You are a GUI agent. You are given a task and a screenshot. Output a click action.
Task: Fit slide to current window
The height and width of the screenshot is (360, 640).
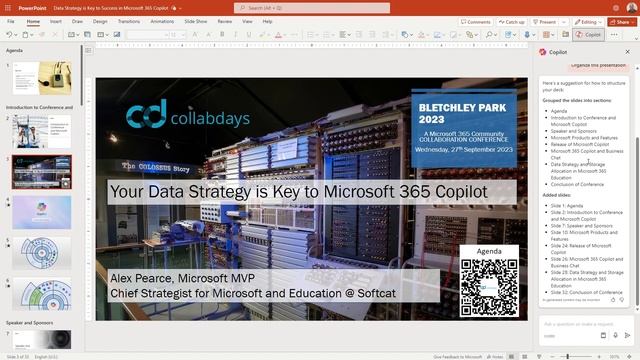(x=629, y=357)
